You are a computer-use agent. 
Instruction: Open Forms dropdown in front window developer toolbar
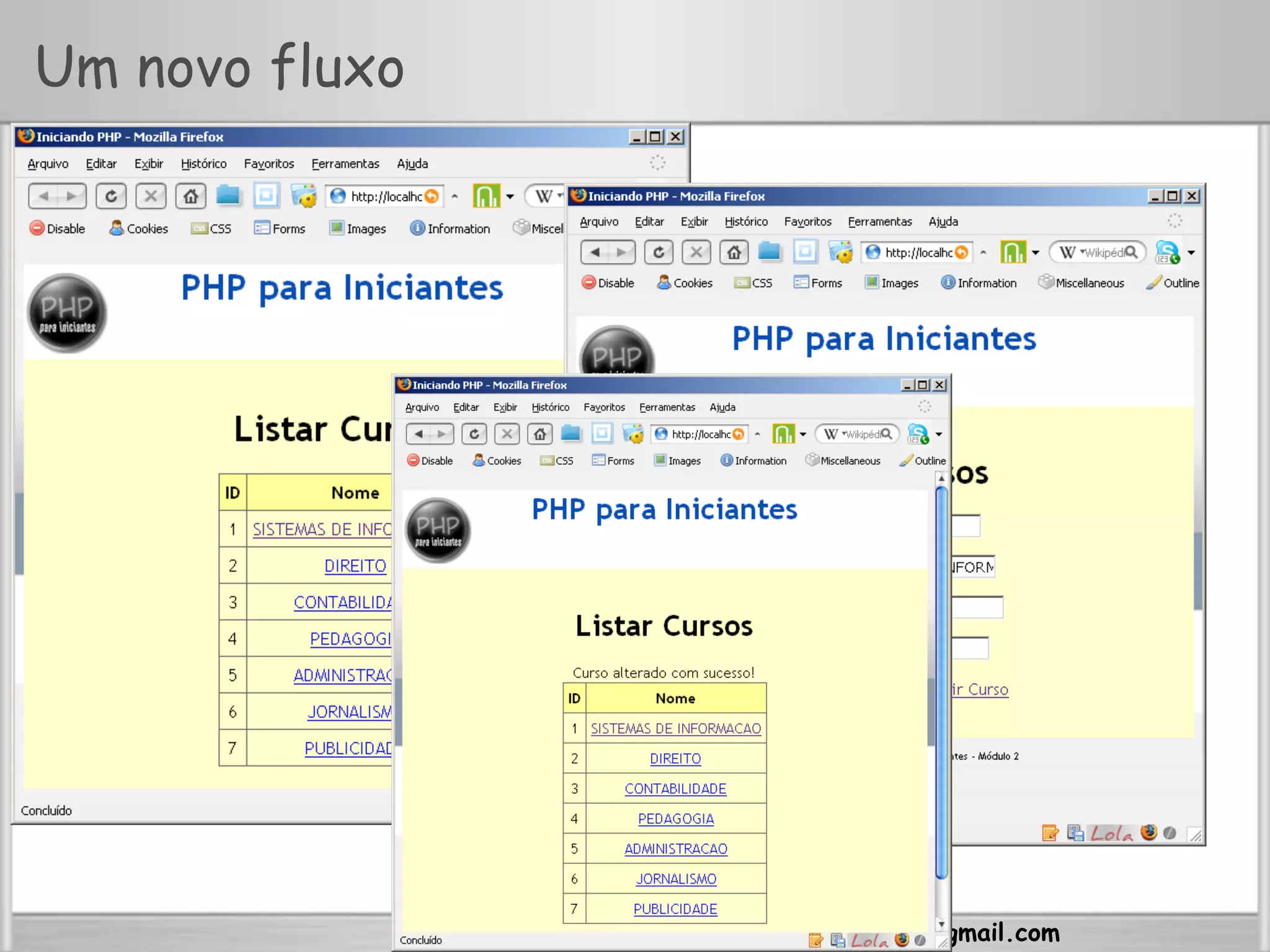613,461
